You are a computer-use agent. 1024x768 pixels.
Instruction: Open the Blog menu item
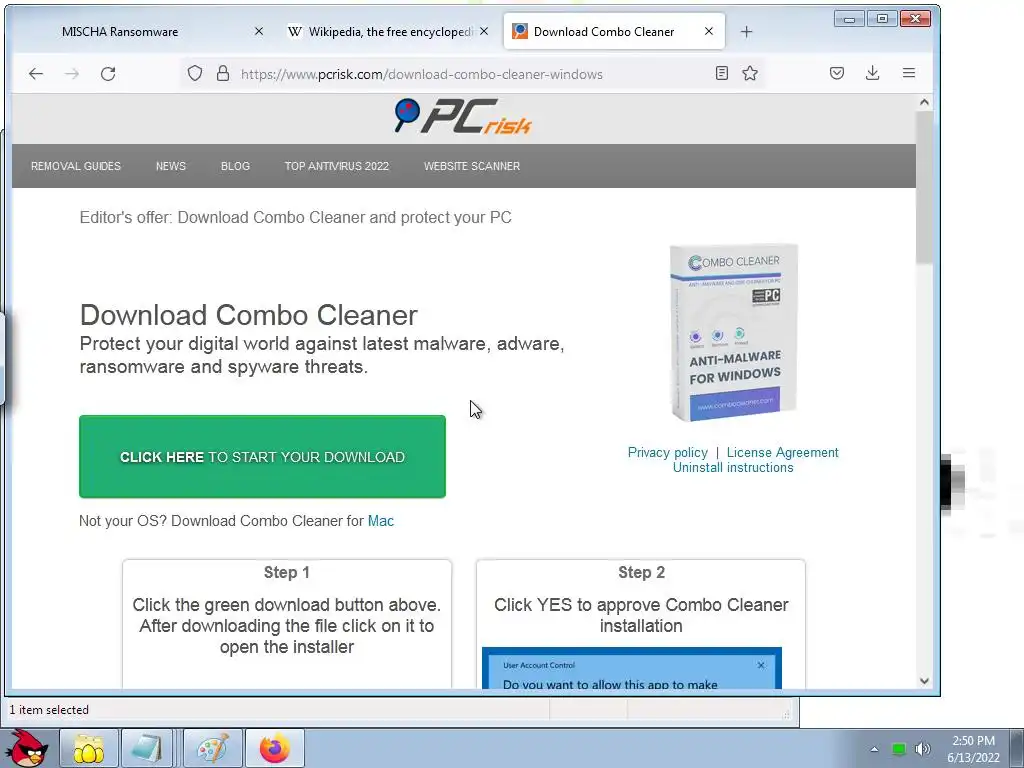(235, 166)
